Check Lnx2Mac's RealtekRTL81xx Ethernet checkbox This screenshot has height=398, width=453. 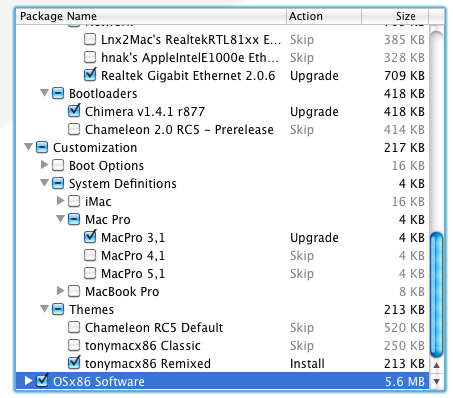[90, 39]
